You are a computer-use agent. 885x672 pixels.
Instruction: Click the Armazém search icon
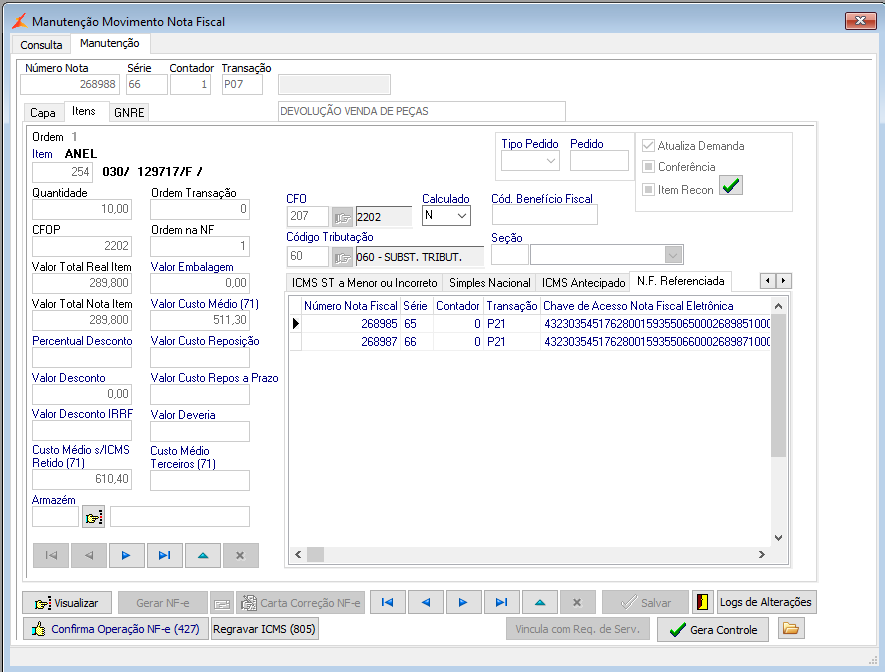pyautogui.click(x=93, y=517)
